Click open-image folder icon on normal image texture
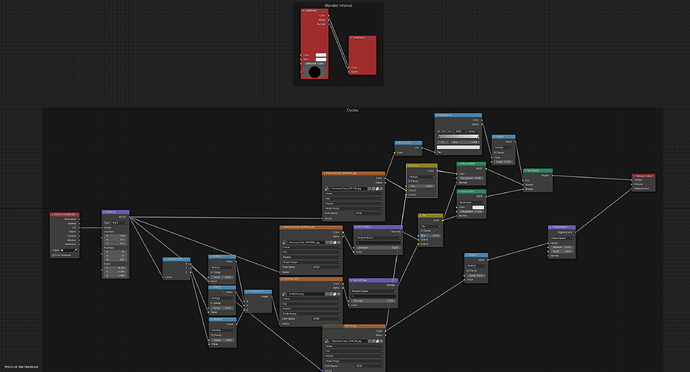This screenshot has width=690, height=372. click(335, 242)
